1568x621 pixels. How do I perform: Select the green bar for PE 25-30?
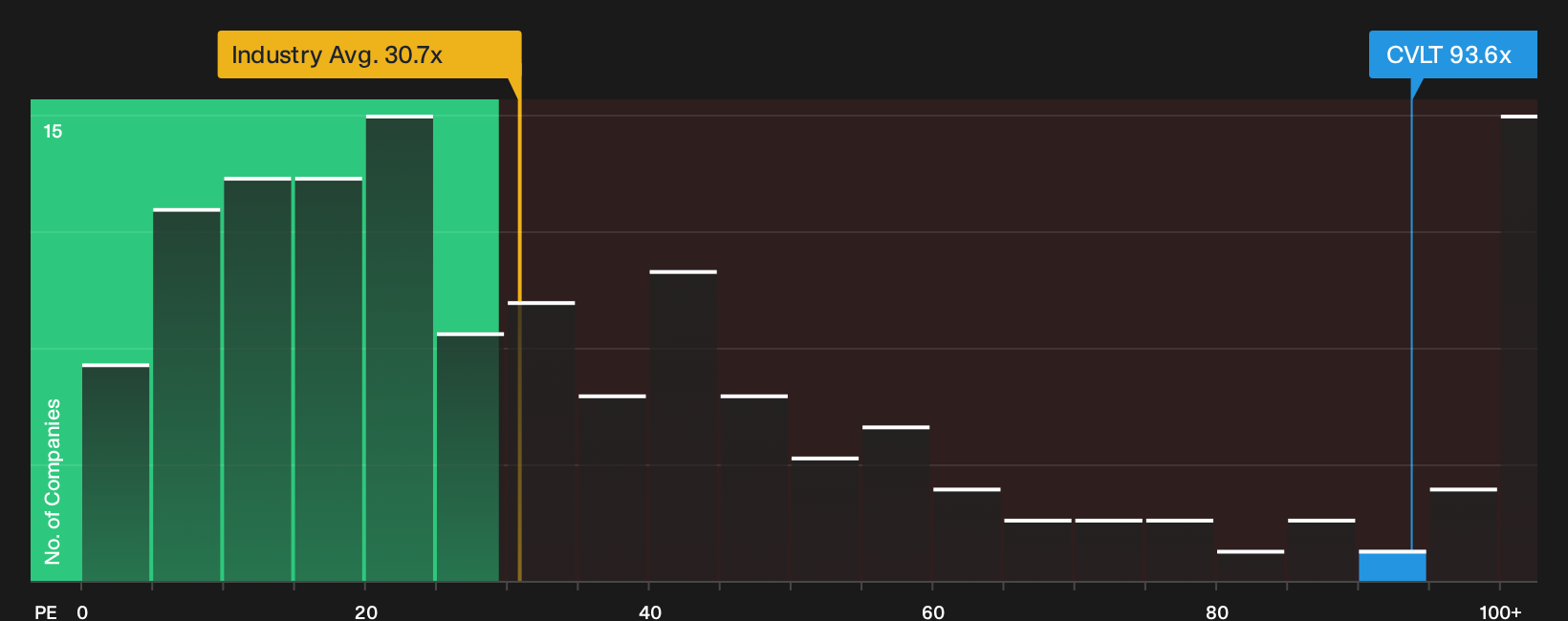pyautogui.click(x=468, y=457)
